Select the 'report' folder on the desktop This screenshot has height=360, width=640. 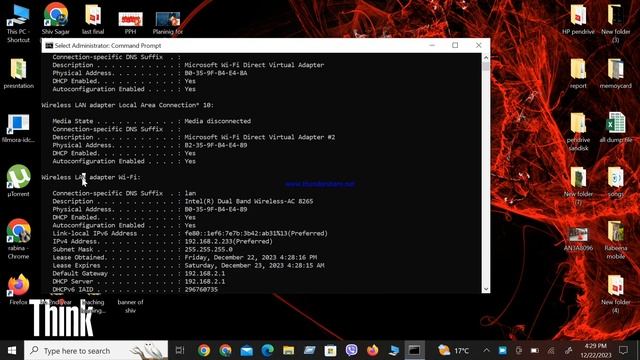tap(578, 69)
